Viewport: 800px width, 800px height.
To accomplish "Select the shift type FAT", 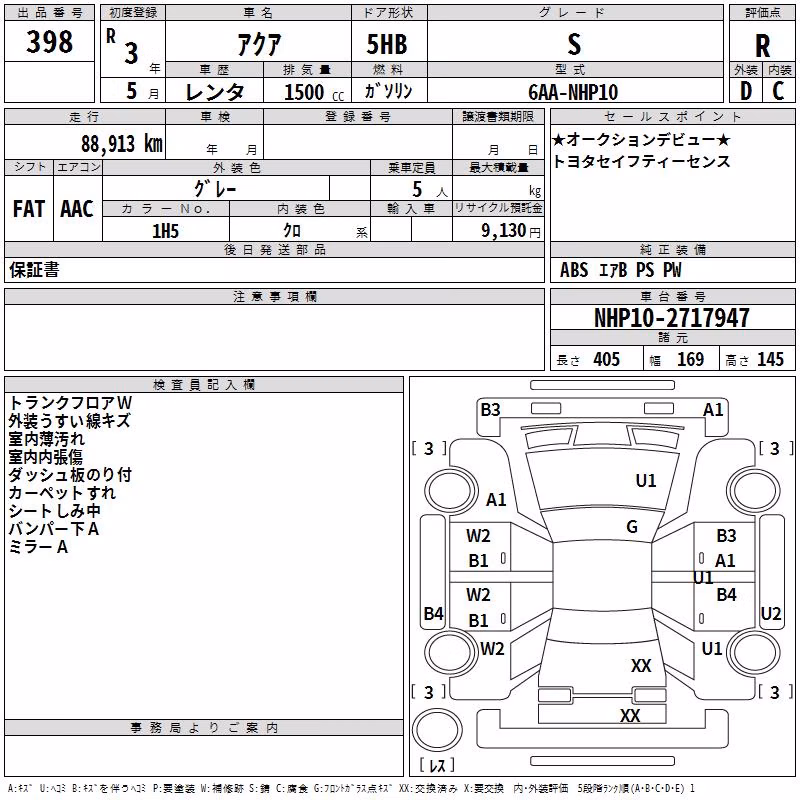I will (x=29, y=209).
